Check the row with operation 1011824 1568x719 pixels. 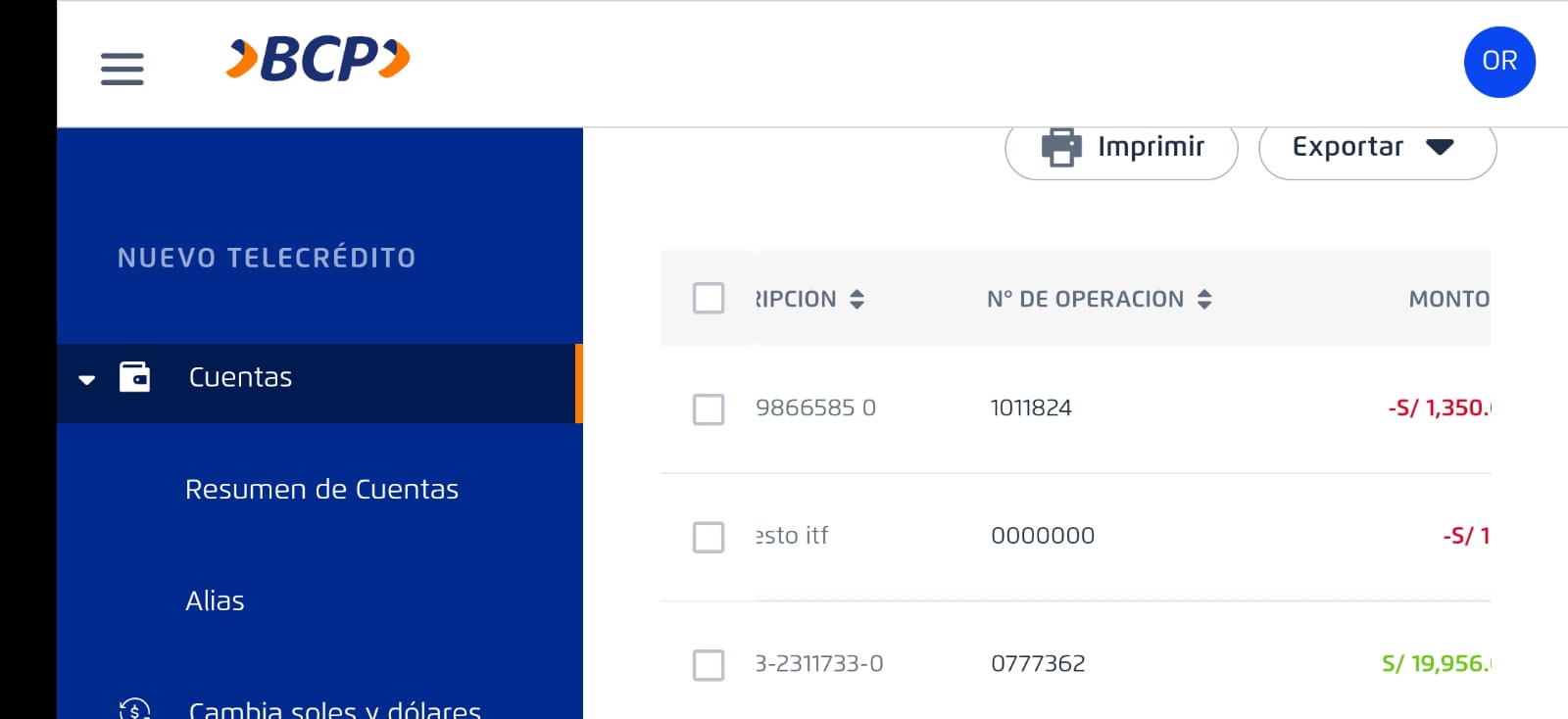(709, 409)
